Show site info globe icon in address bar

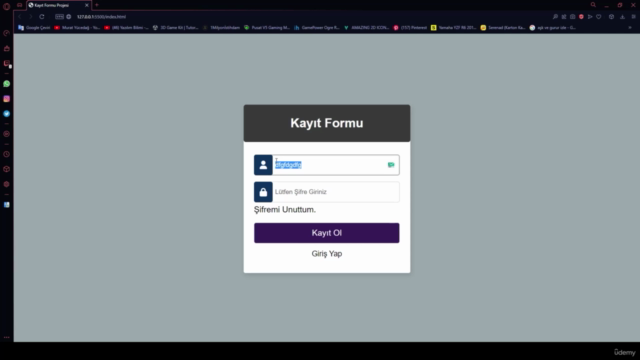point(69,17)
